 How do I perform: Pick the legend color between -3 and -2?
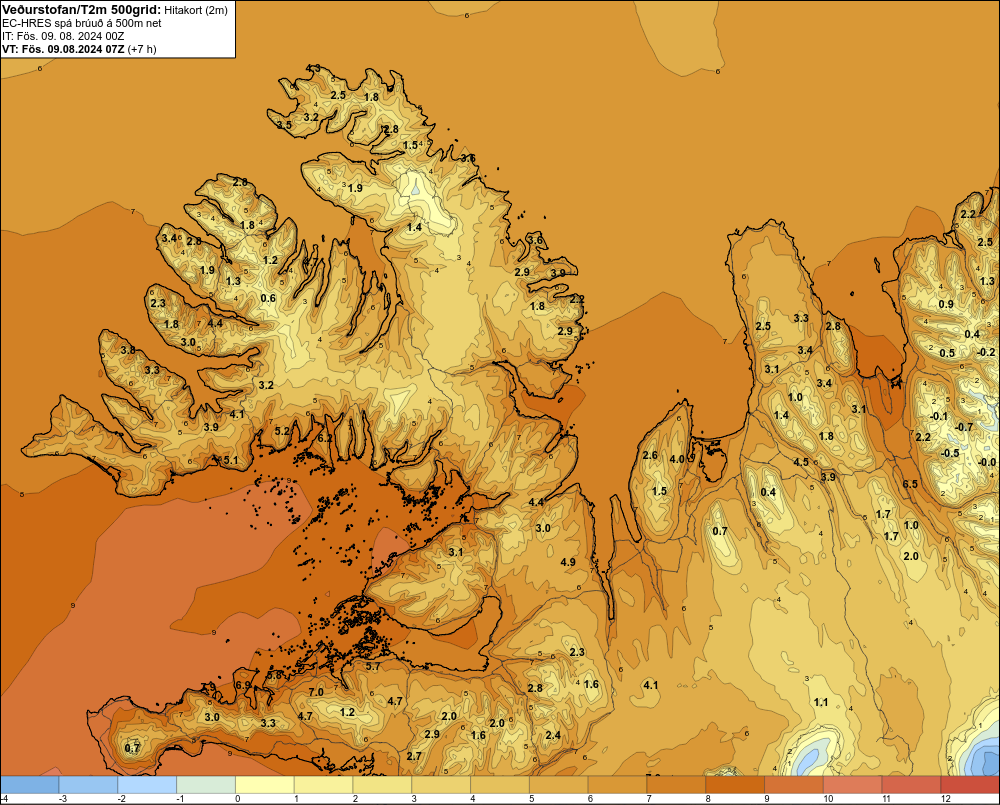(88, 785)
